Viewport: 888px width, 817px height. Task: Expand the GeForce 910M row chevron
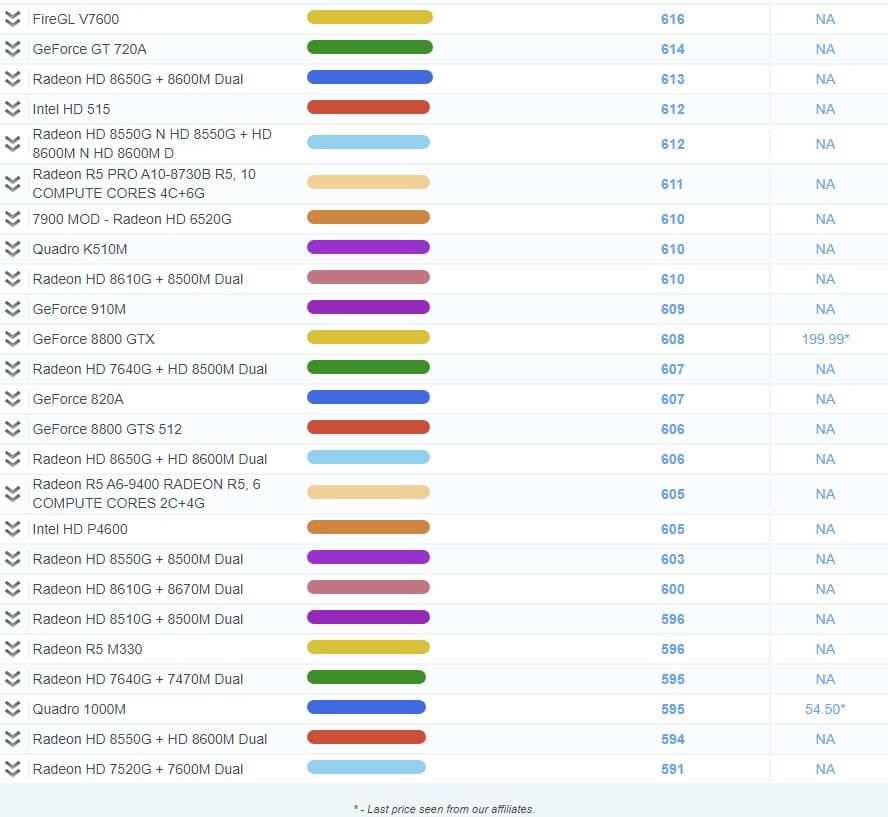[x=12, y=309]
